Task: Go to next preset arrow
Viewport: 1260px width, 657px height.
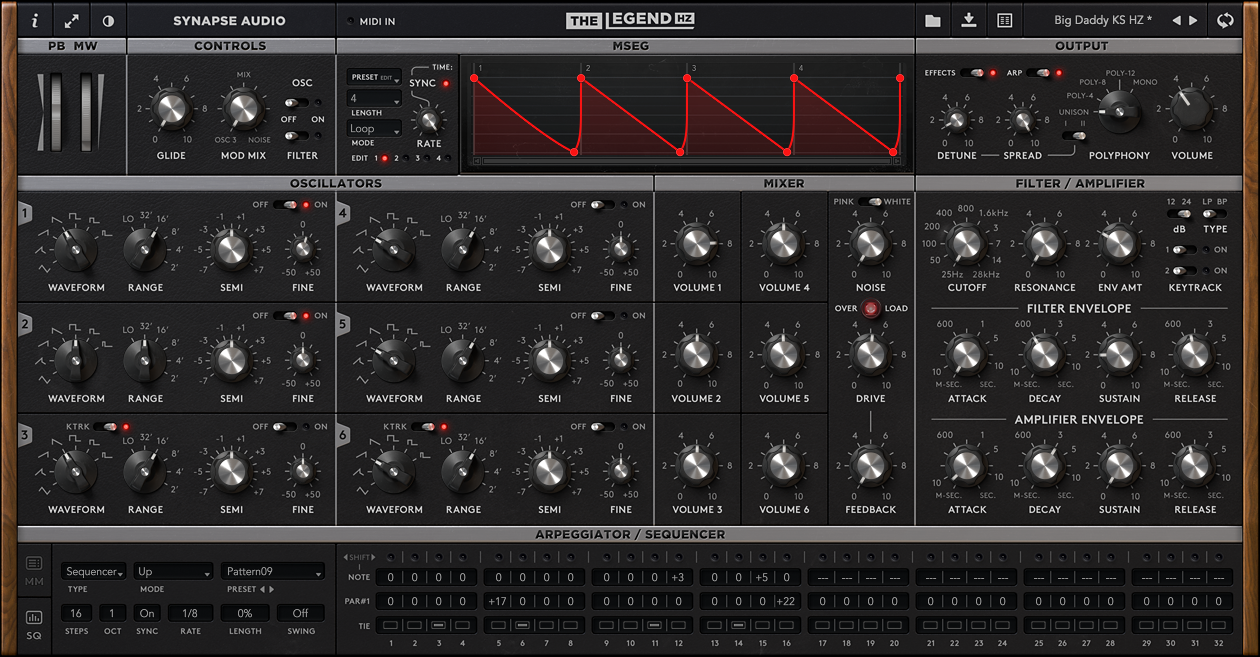Action: (x=1193, y=20)
